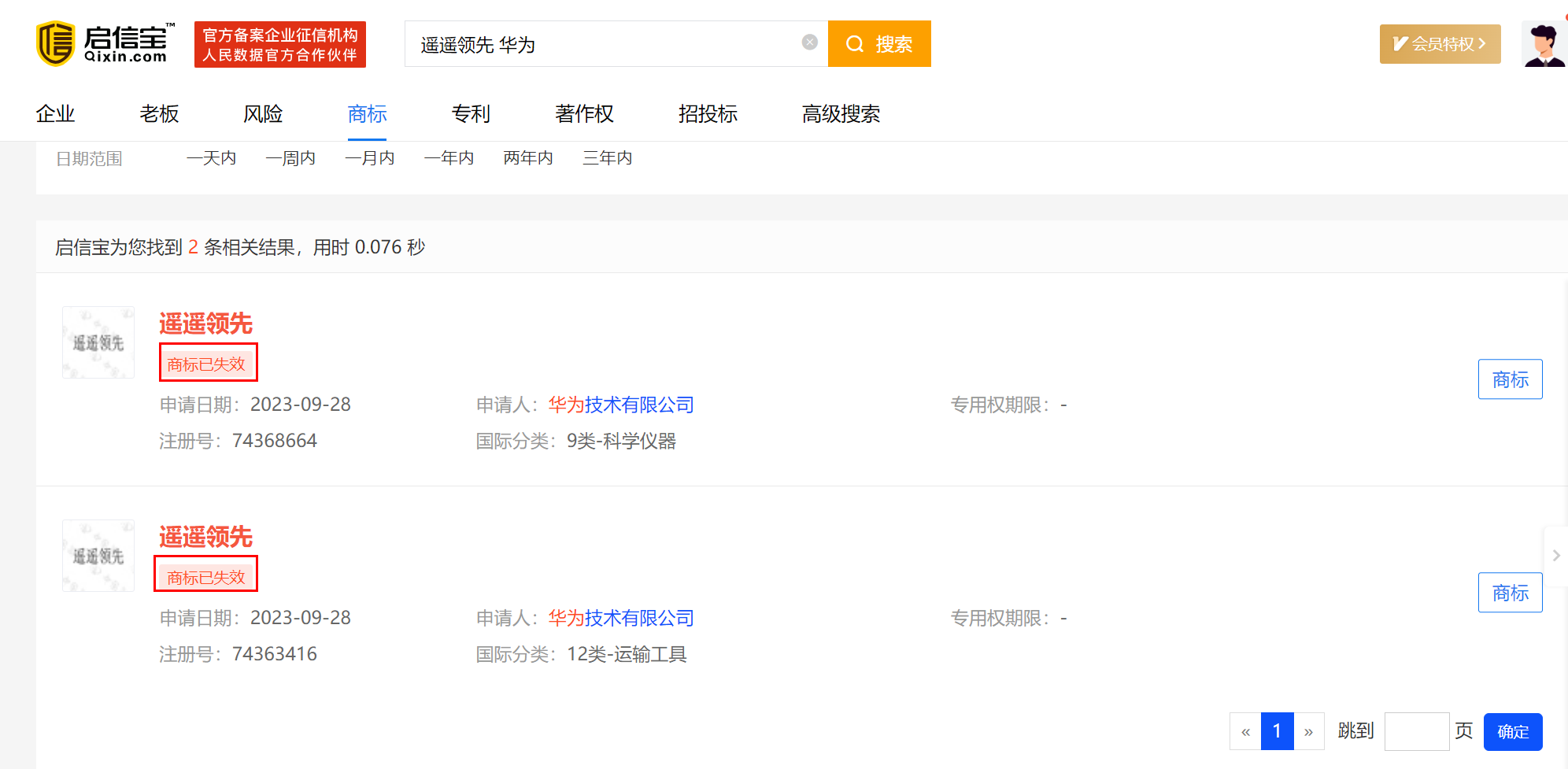Click the 9类-科学仪器 classification text
This screenshot has width=1568, height=769.
621,441
